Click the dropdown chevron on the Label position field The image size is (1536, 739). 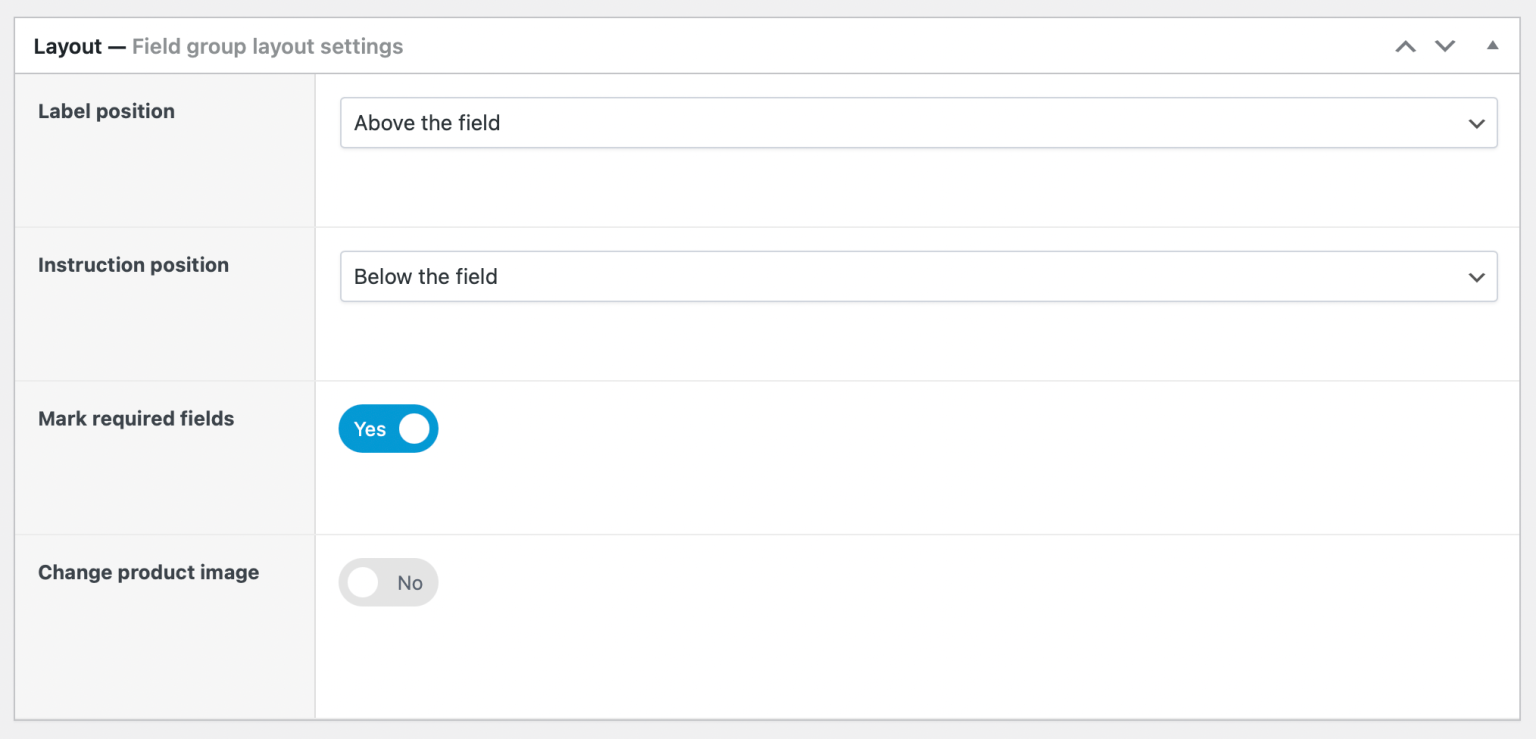[1476, 123]
